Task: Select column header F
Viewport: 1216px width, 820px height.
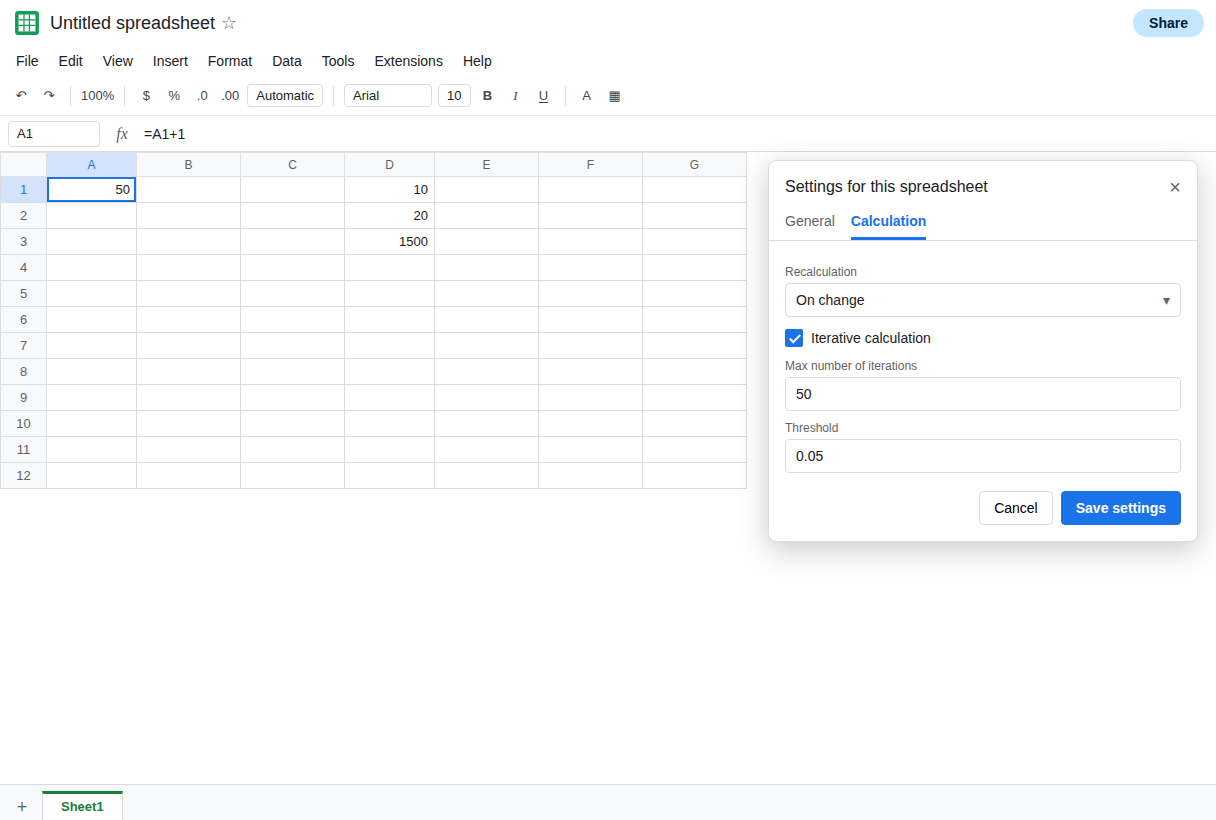Action: 591,165
